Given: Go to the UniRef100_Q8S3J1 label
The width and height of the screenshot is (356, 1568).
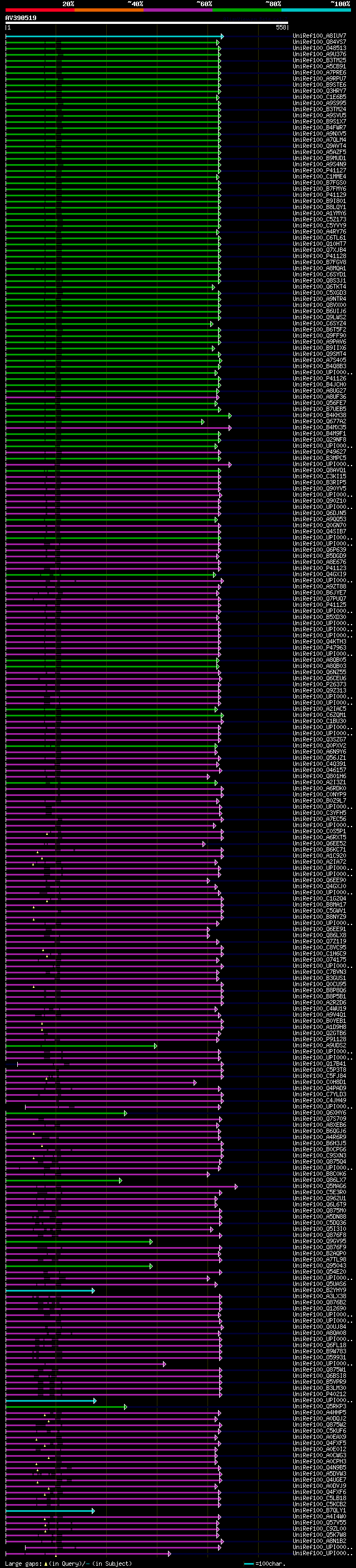Looking at the screenshot, I should [319, 280].
